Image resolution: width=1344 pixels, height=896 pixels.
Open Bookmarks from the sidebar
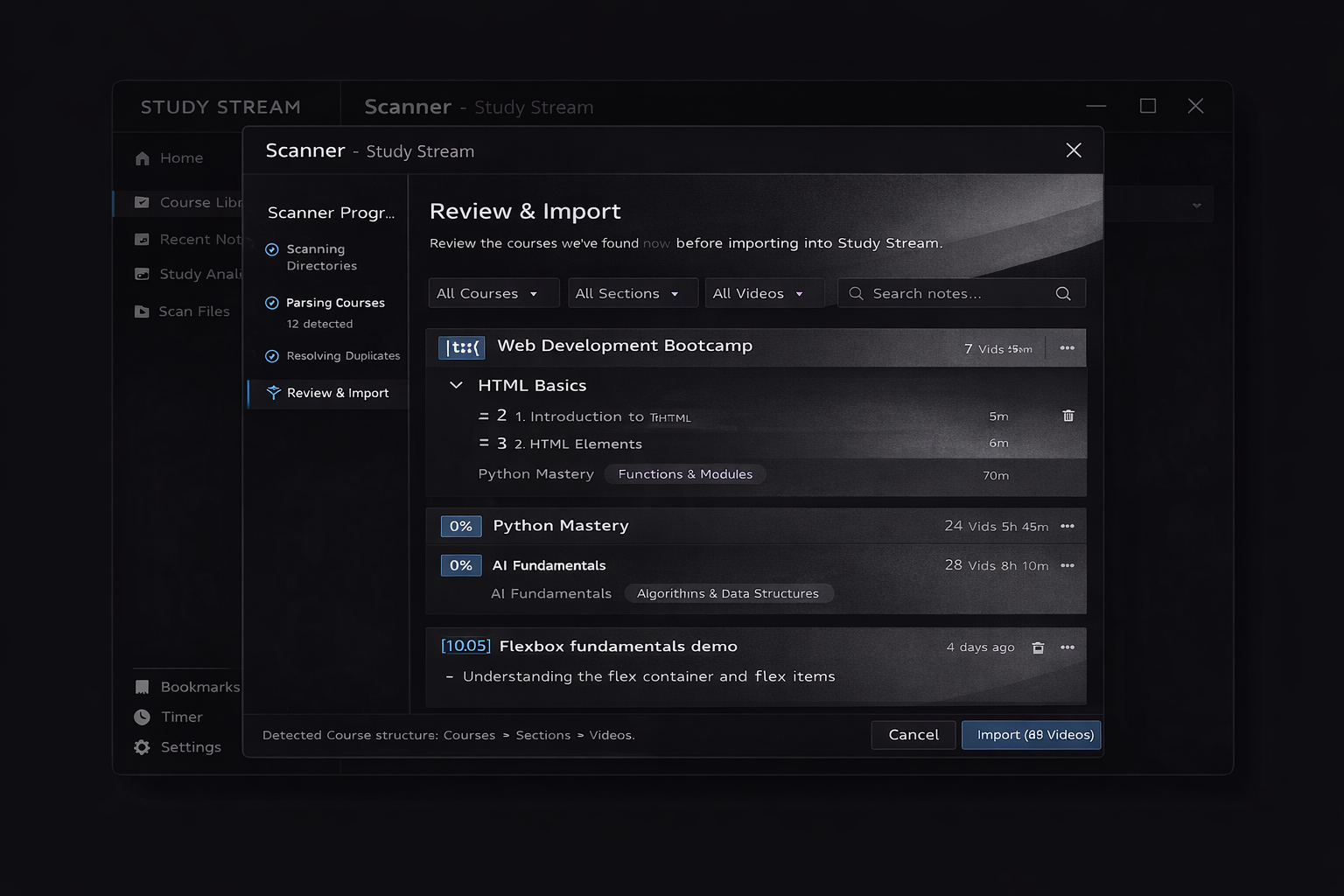[187, 687]
